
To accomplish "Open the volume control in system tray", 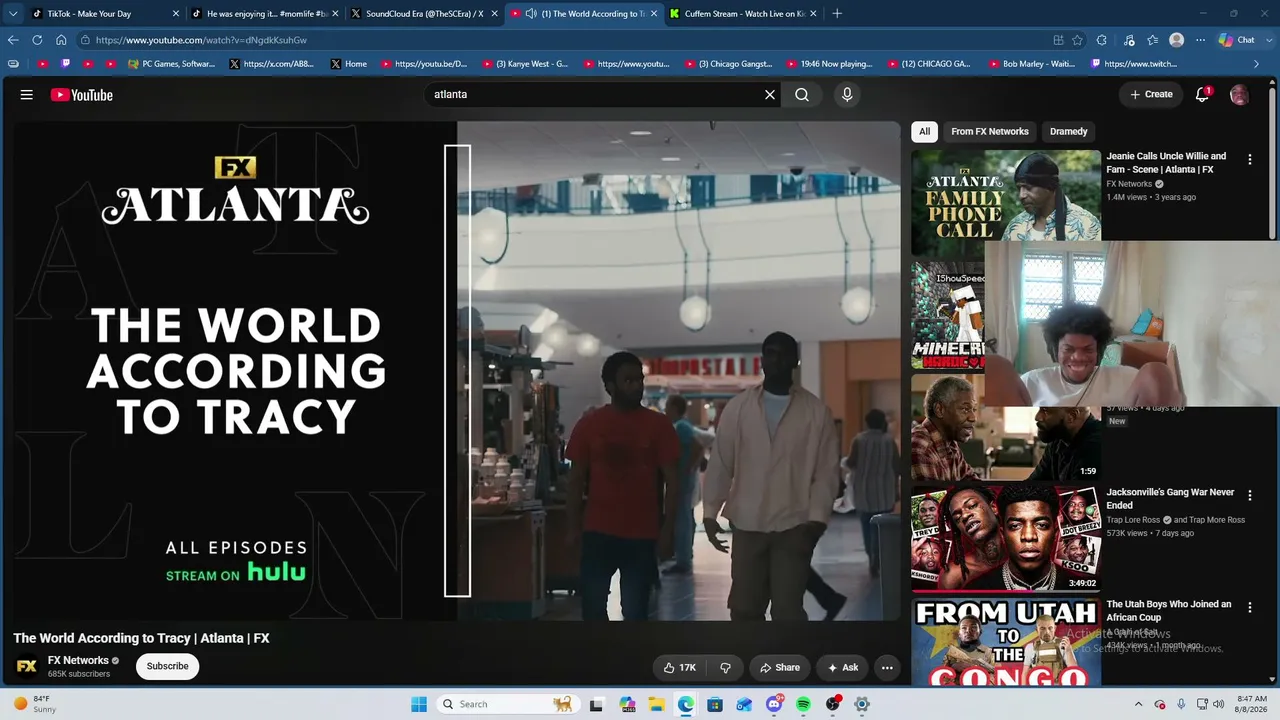I will pyautogui.click(x=1219, y=704).
